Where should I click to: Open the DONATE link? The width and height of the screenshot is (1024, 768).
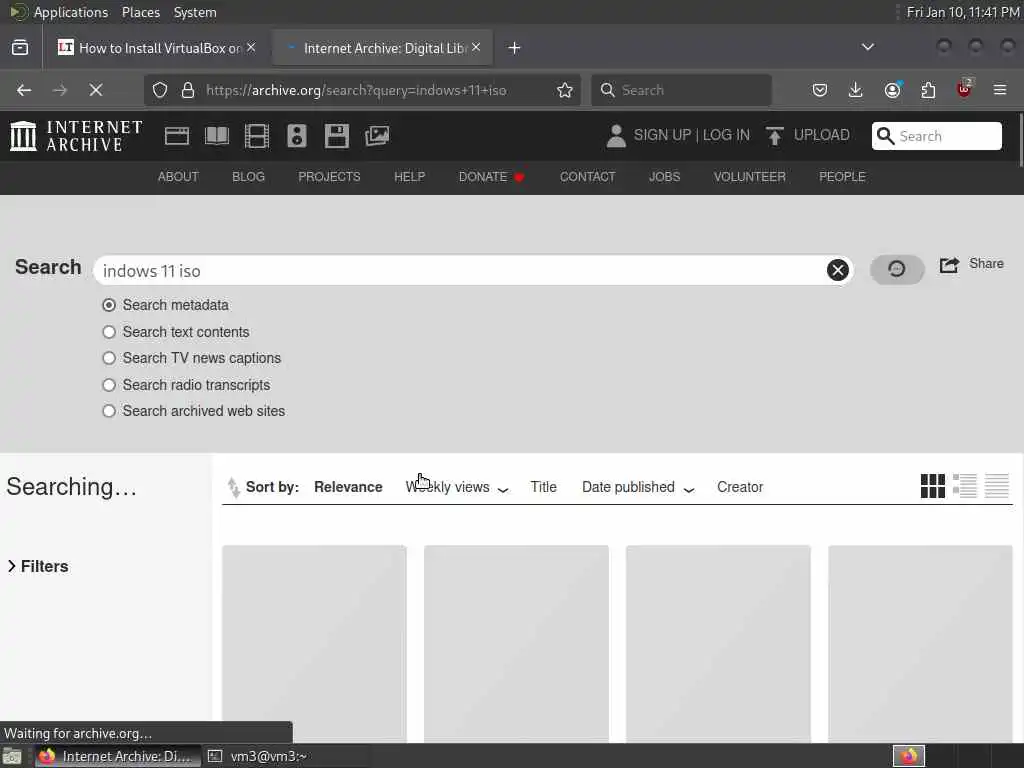click(491, 177)
